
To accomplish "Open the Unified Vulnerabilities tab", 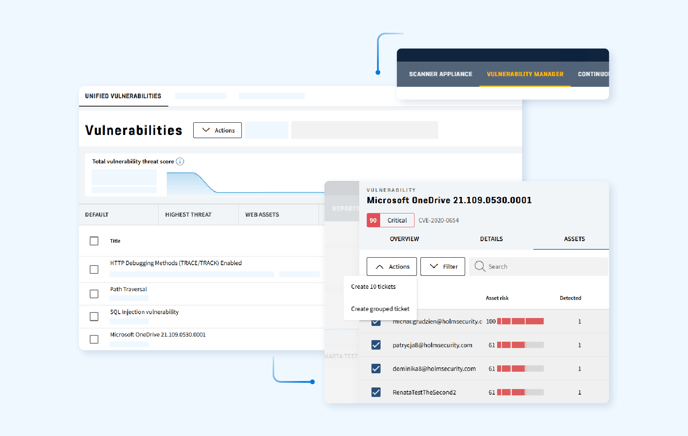I will coord(123,96).
